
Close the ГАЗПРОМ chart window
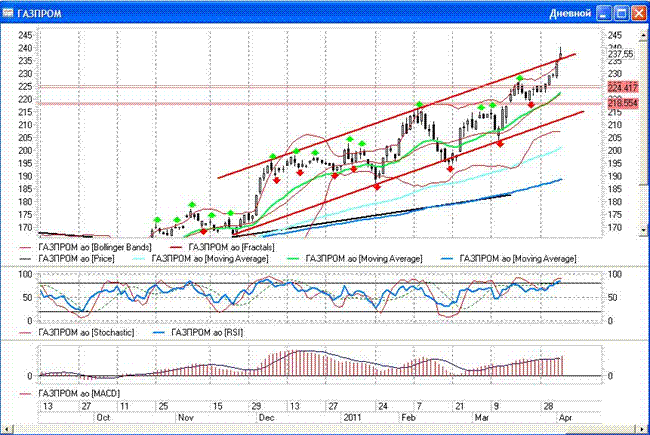[639, 13]
